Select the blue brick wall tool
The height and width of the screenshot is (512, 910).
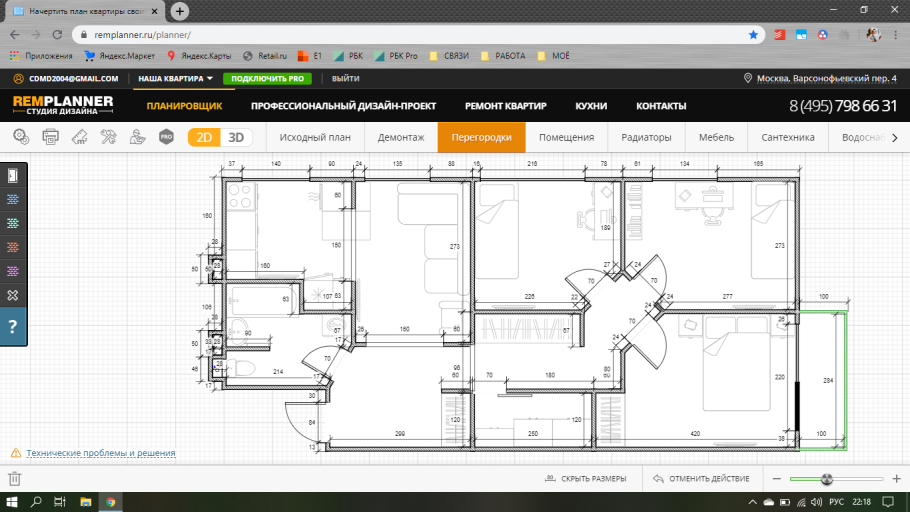(13, 199)
